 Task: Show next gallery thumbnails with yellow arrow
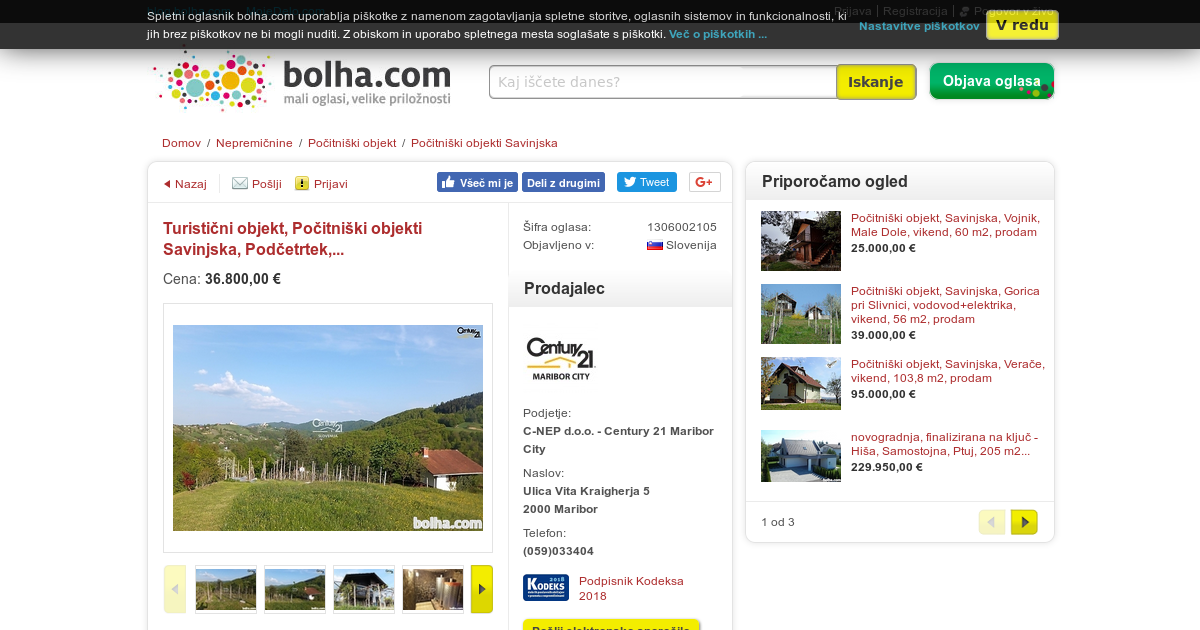point(482,589)
